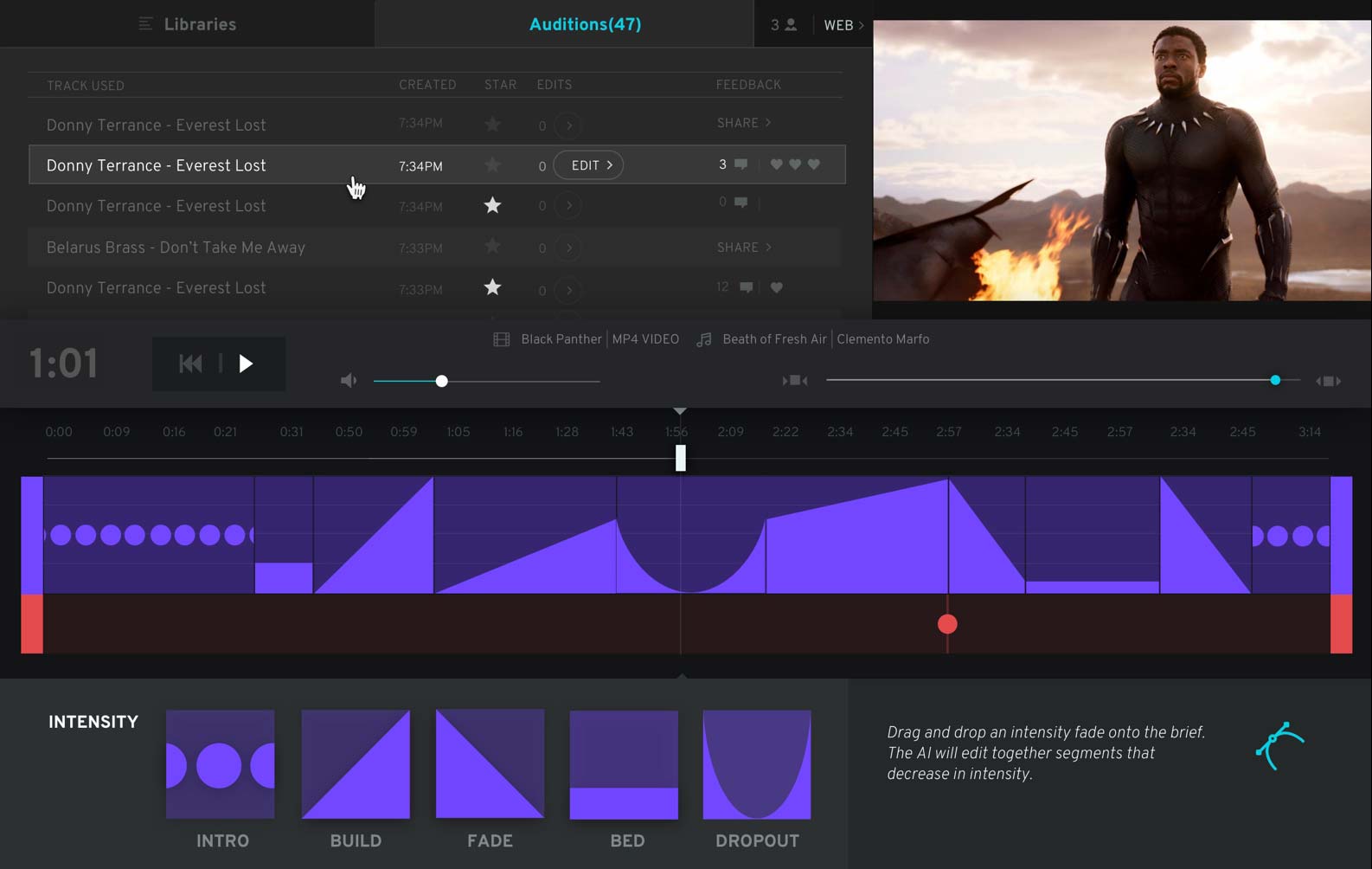Click the last heart on the highlighted row
This screenshot has height=869, width=1372.
(814, 164)
